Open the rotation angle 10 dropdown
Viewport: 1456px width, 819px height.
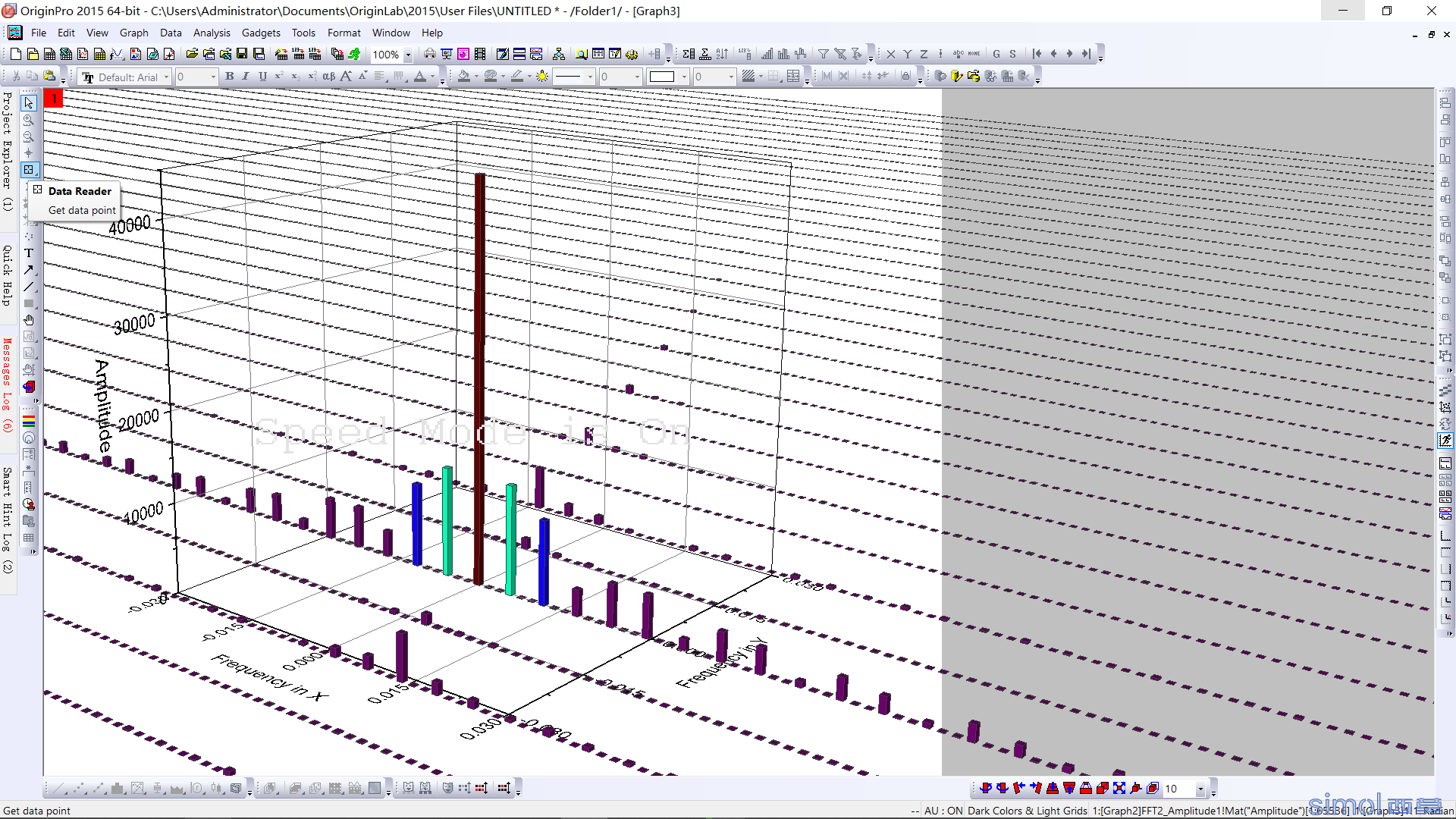(x=1200, y=789)
